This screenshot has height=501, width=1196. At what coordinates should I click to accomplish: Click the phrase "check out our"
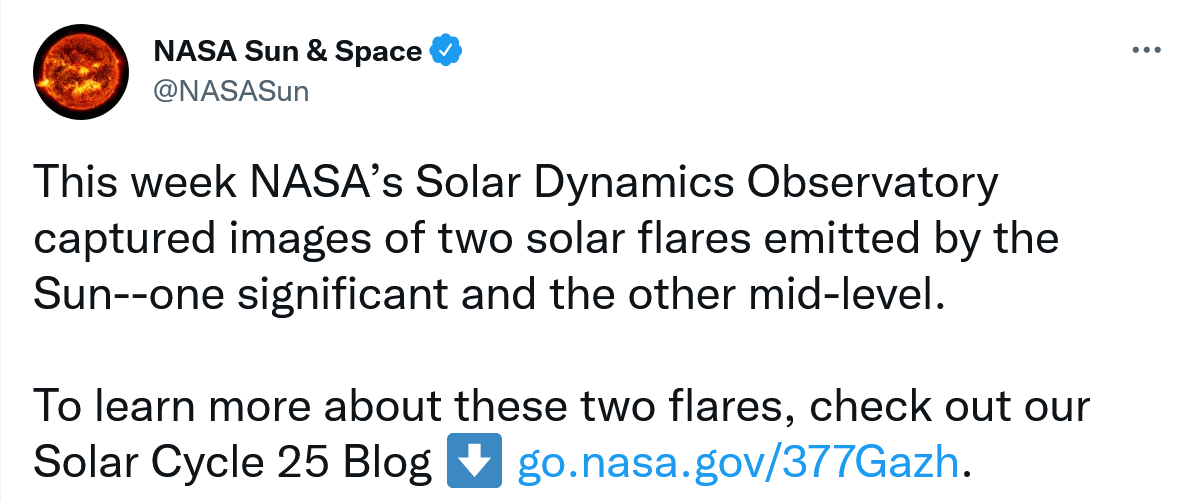coord(948,406)
